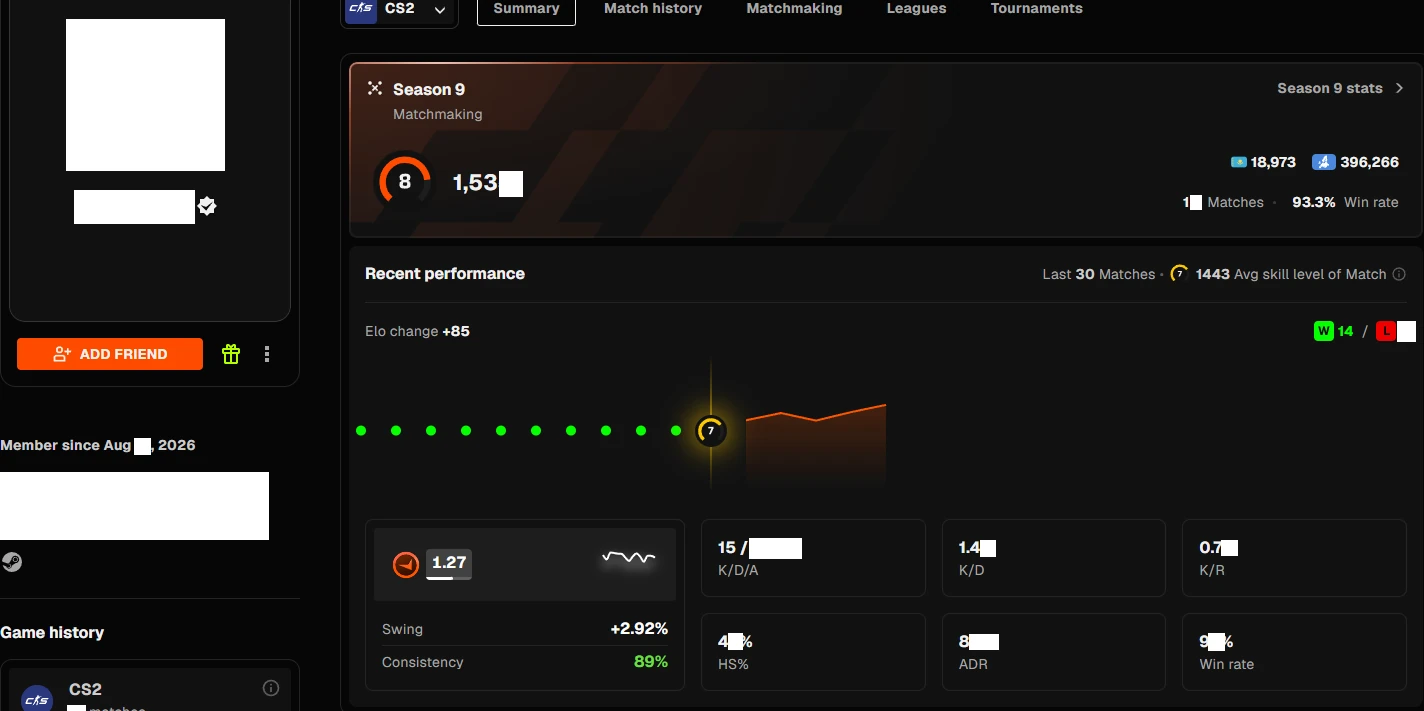1424x711 pixels.
Task: Click the country flag ranking 18,973
Action: 1238,162
